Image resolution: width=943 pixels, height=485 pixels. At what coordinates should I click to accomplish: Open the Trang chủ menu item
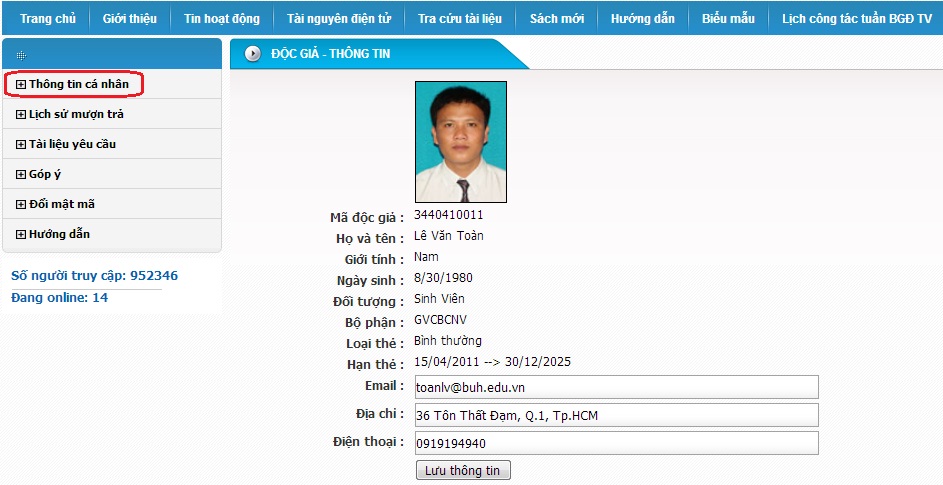pyautogui.click(x=48, y=19)
